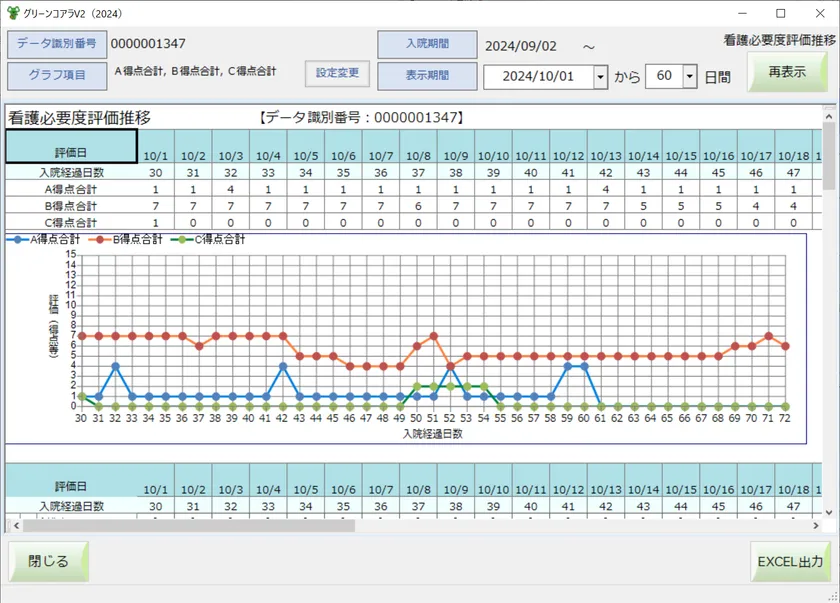Close the window using 閉じる

pos(47,561)
